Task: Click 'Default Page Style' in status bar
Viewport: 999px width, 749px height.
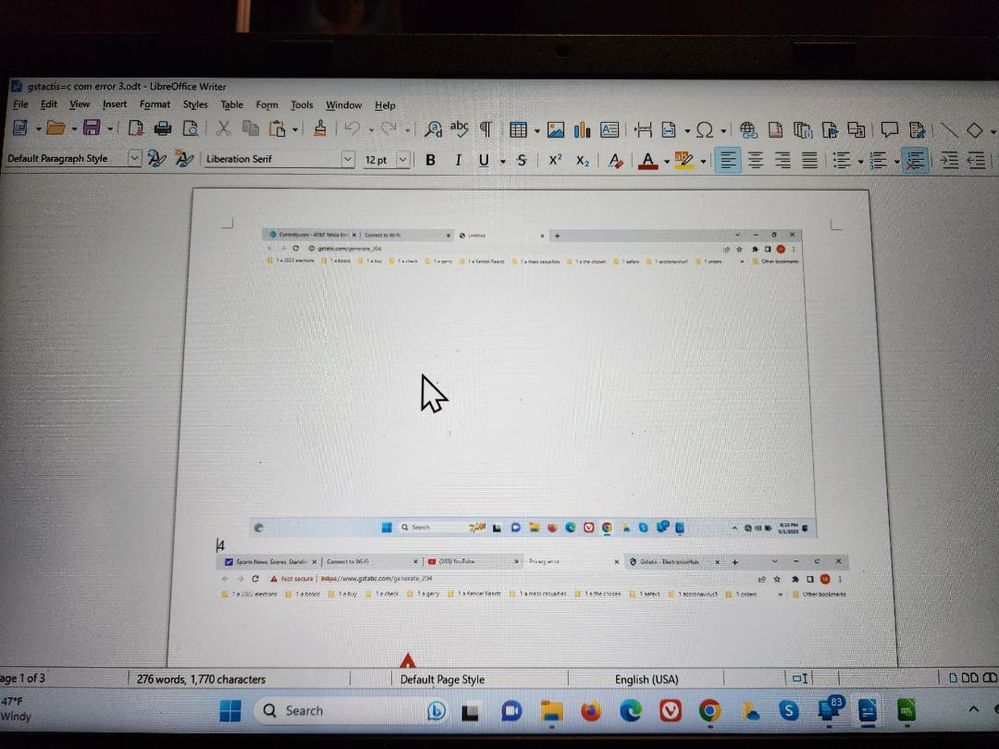Action: pos(442,680)
